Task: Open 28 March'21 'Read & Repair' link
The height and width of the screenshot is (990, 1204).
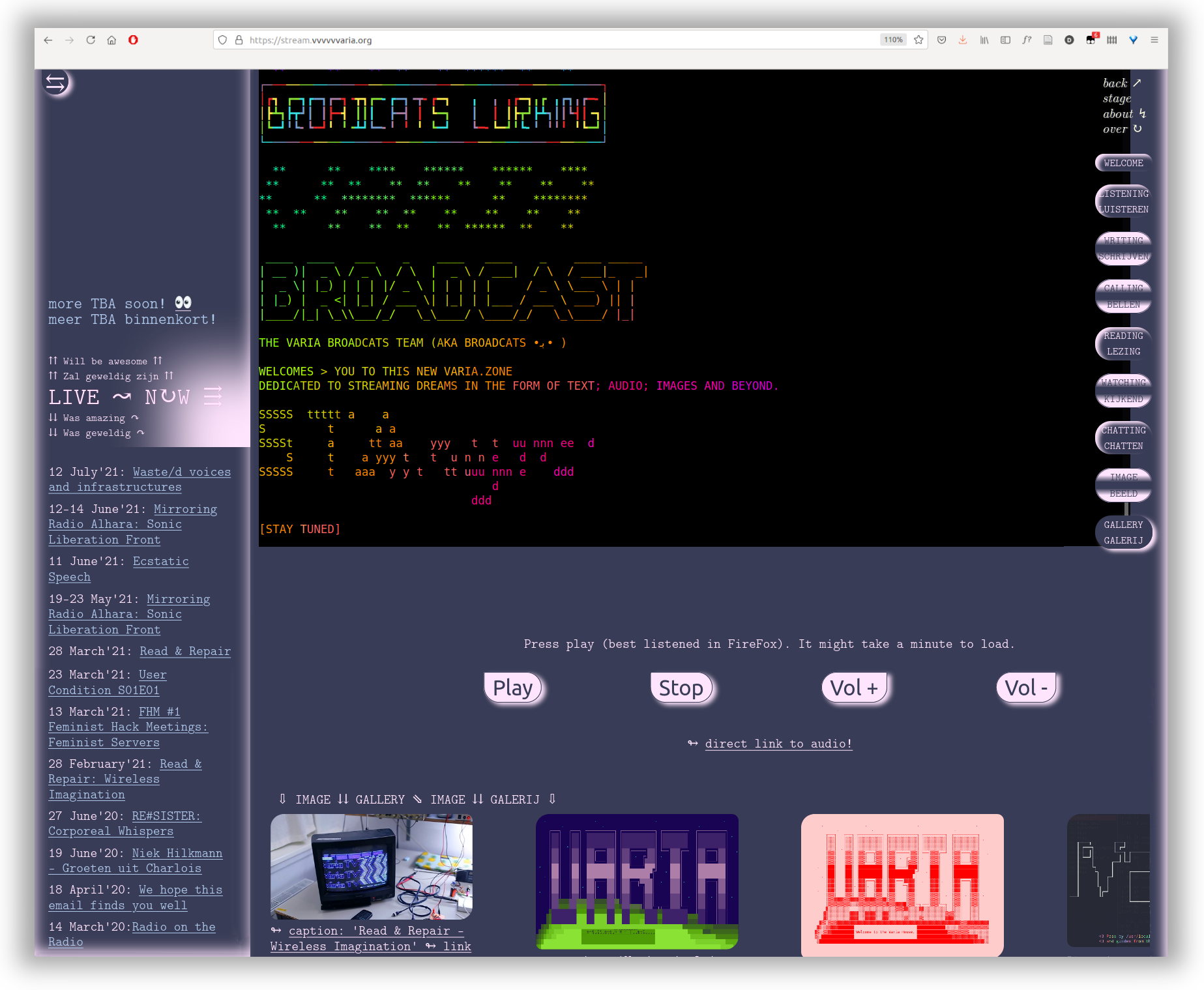Action: click(185, 651)
